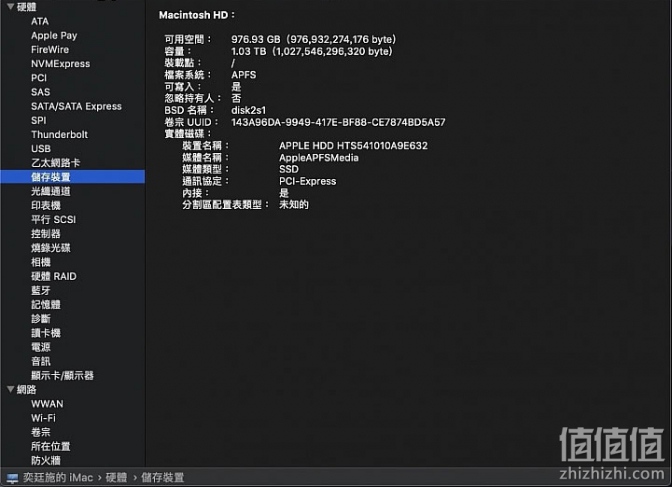This screenshot has height=487, width=672.
Task: Select 硬體 RAID entry
Action: [x=54, y=277]
